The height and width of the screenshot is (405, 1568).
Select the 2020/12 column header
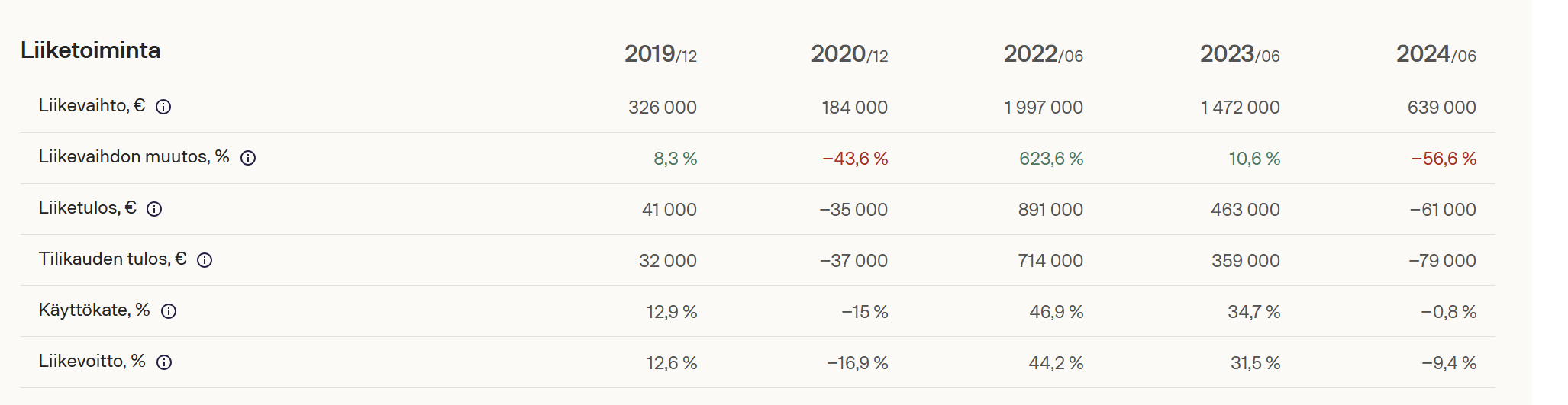pyautogui.click(x=849, y=54)
